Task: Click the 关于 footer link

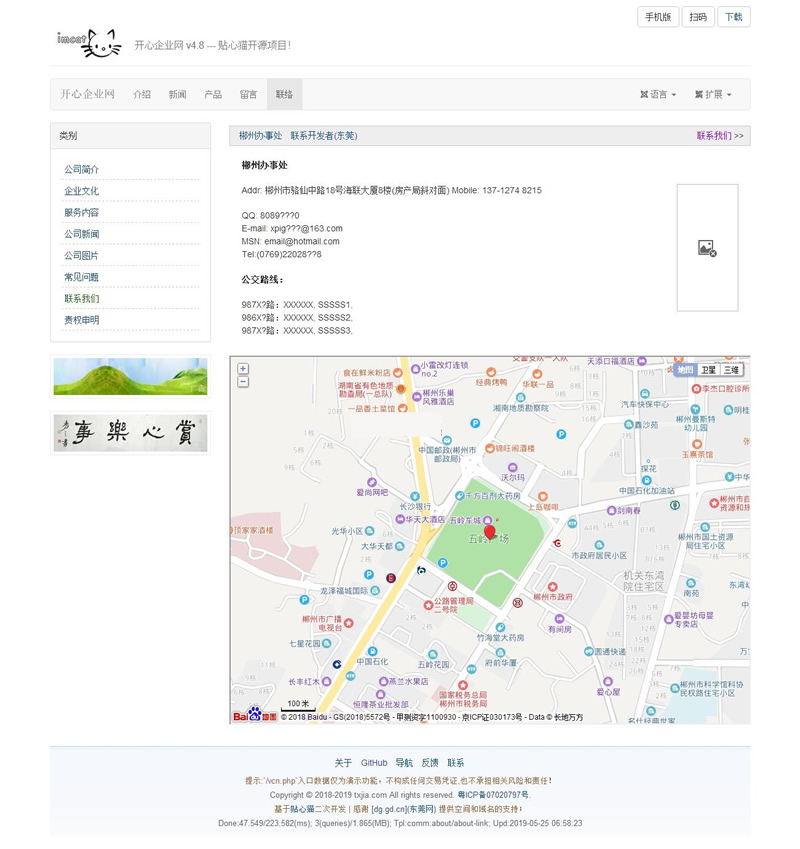Action: coord(343,763)
